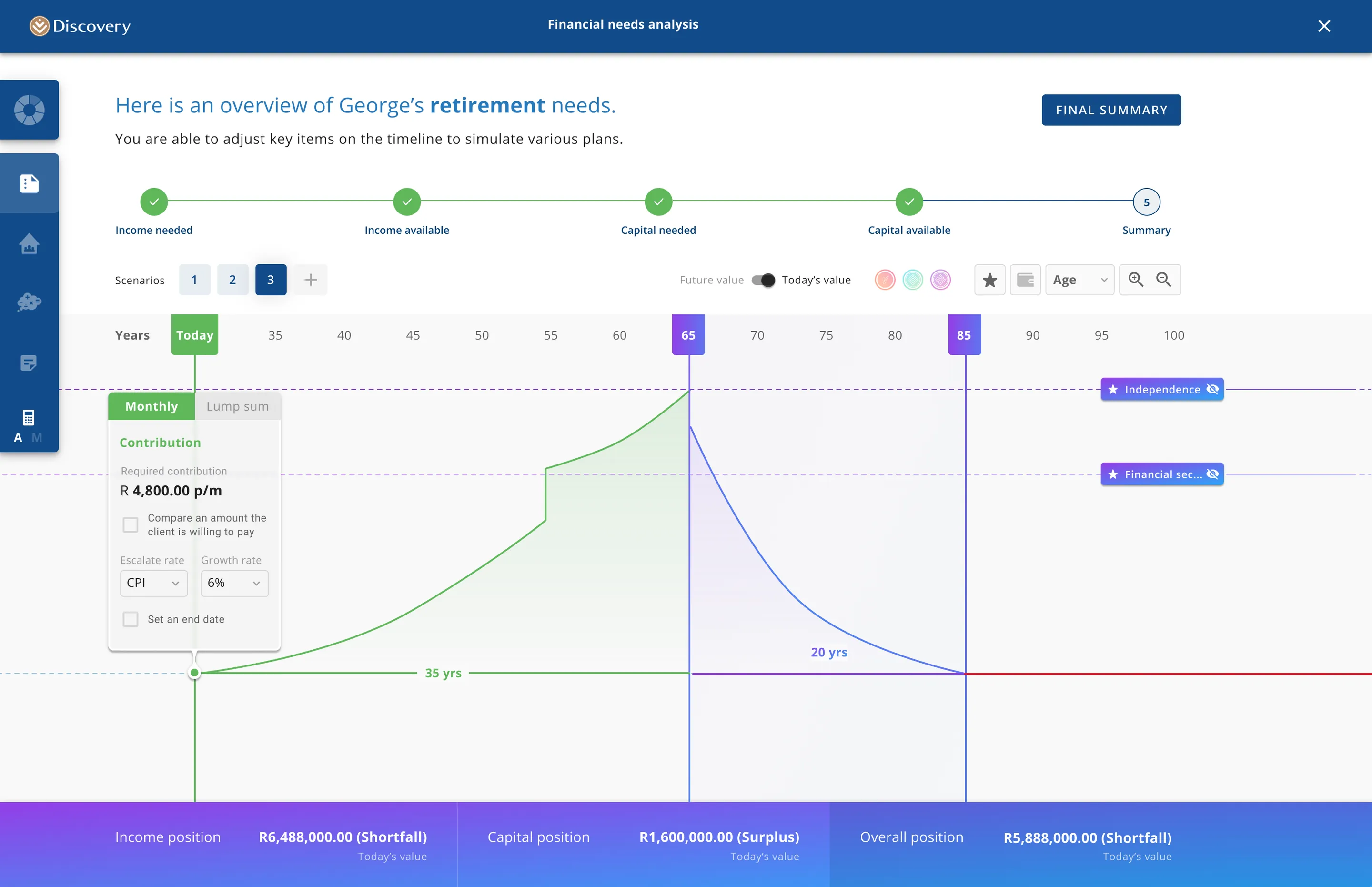Select scenario 3
The width and height of the screenshot is (1372, 887).
click(271, 280)
